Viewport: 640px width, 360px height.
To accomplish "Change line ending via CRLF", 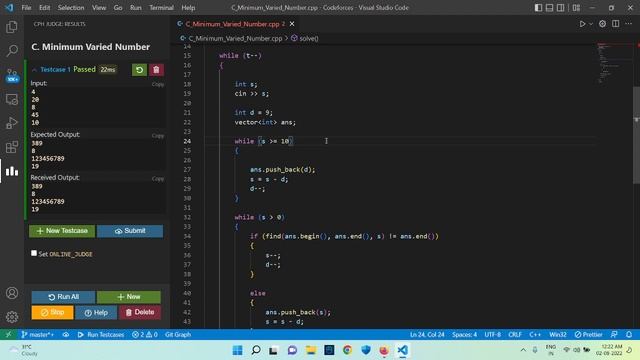I will (x=515, y=335).
